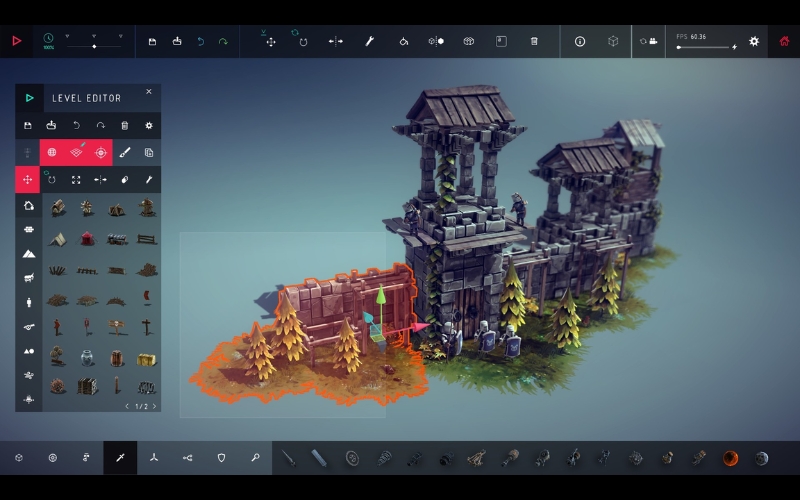Click the red play simulation button
Image resolution: width=800 pixels, height=500 pixels.
pos(16,41)
